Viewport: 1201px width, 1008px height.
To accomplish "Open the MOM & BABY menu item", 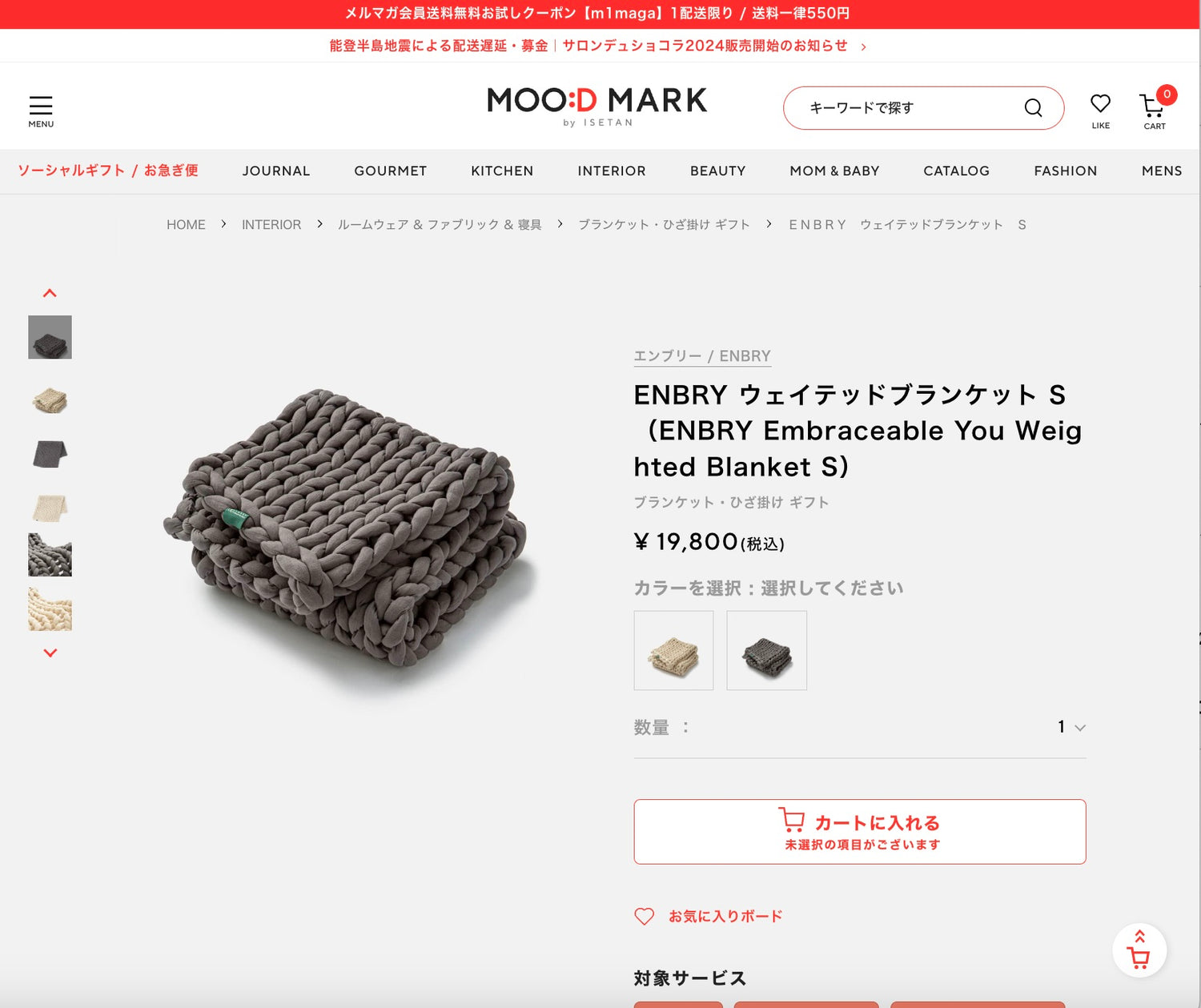I will click(834, 171).
